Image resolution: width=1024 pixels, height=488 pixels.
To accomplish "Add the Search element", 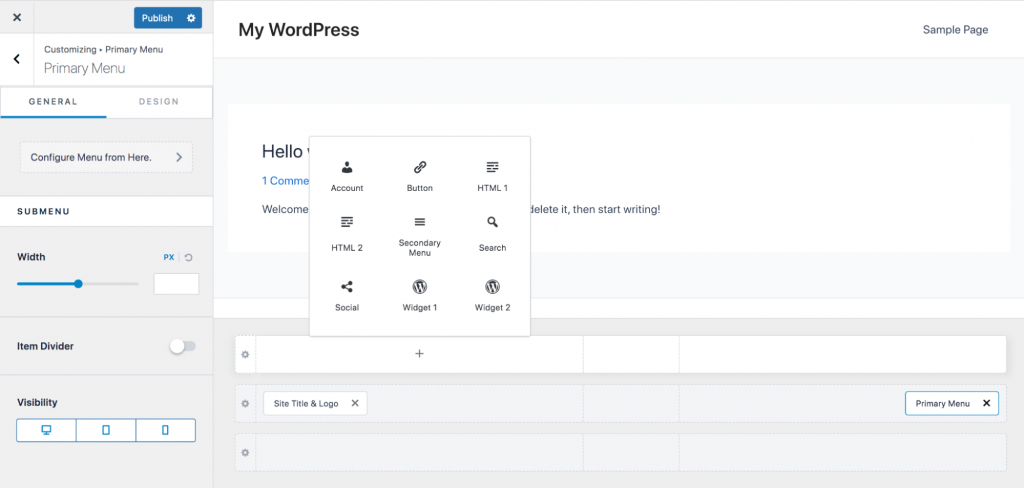I will [x=492, y=235].
